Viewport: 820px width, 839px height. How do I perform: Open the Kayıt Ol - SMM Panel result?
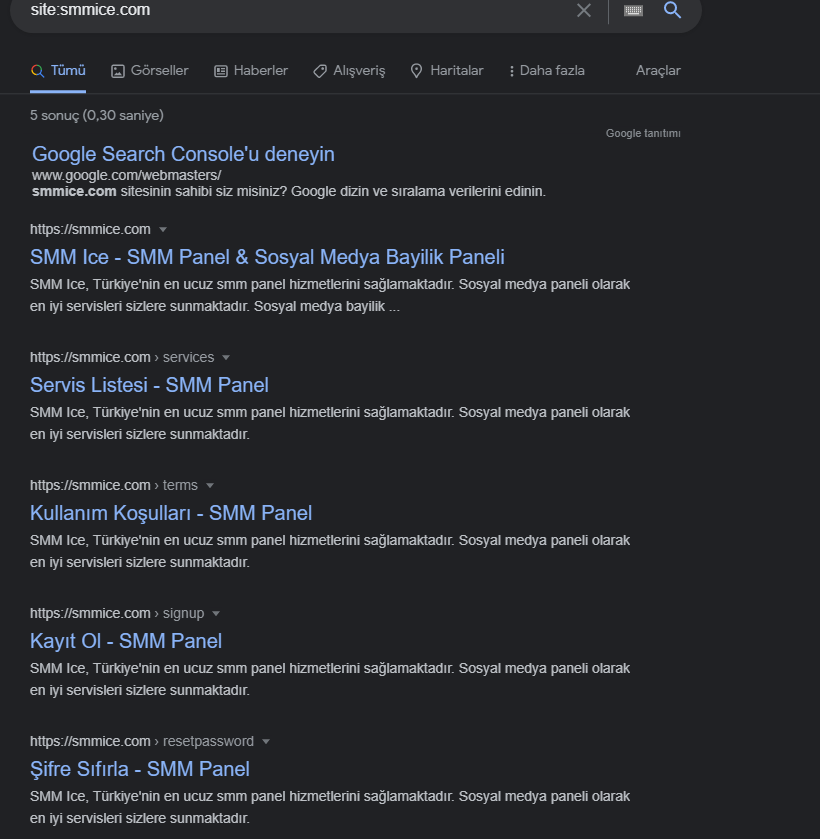click(x=126, y=640)
